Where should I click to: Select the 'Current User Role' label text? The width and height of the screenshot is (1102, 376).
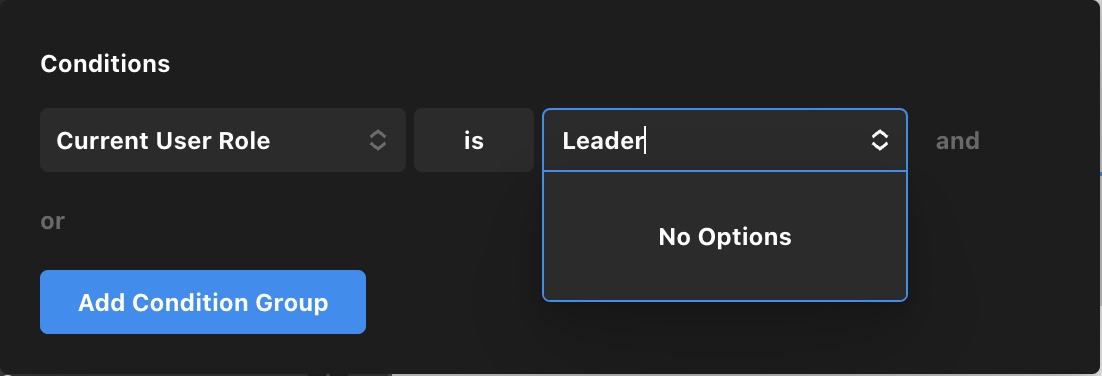(163, 141)
